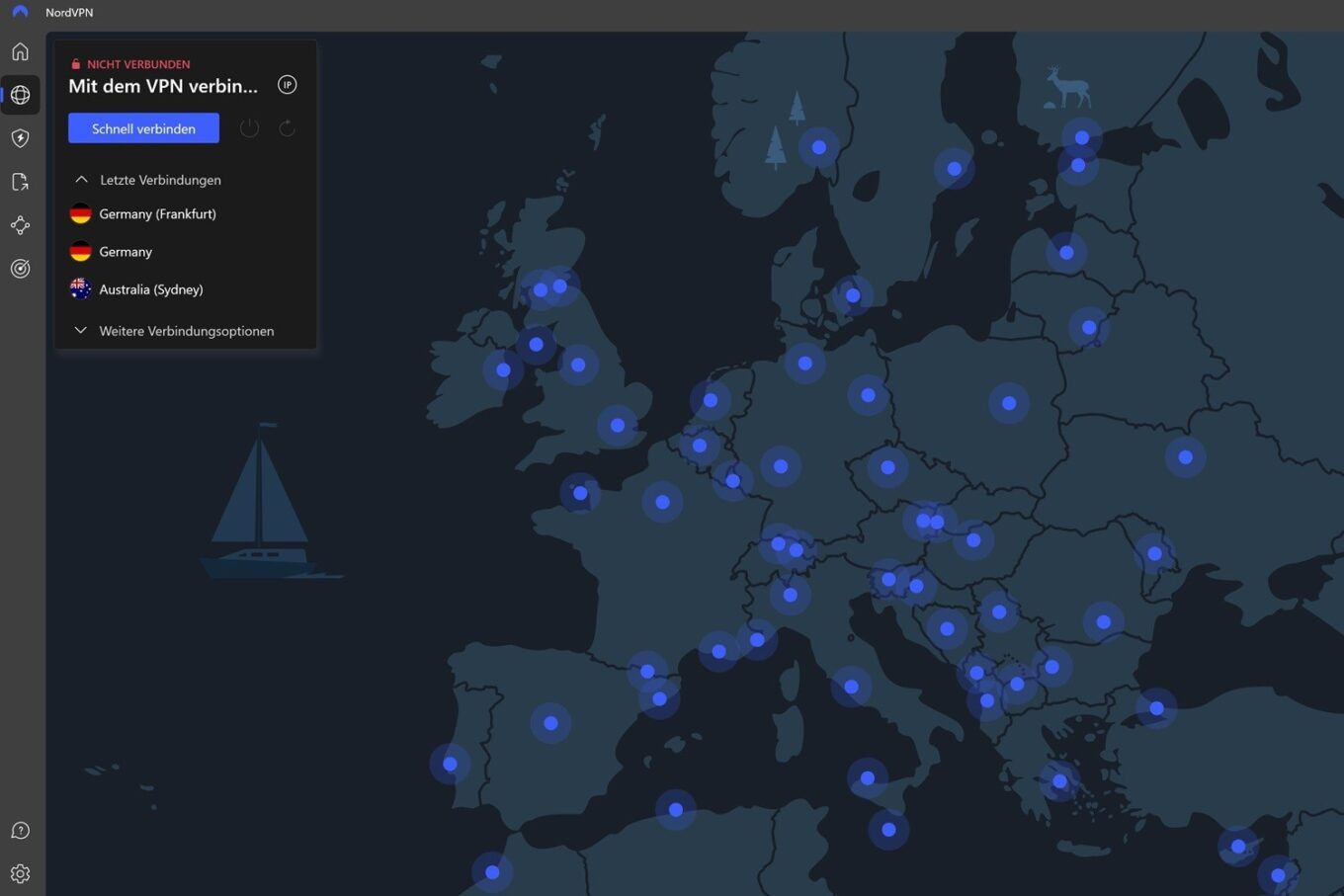
Task: Open Threat Protection shield icon
Action: coord(20,138)
